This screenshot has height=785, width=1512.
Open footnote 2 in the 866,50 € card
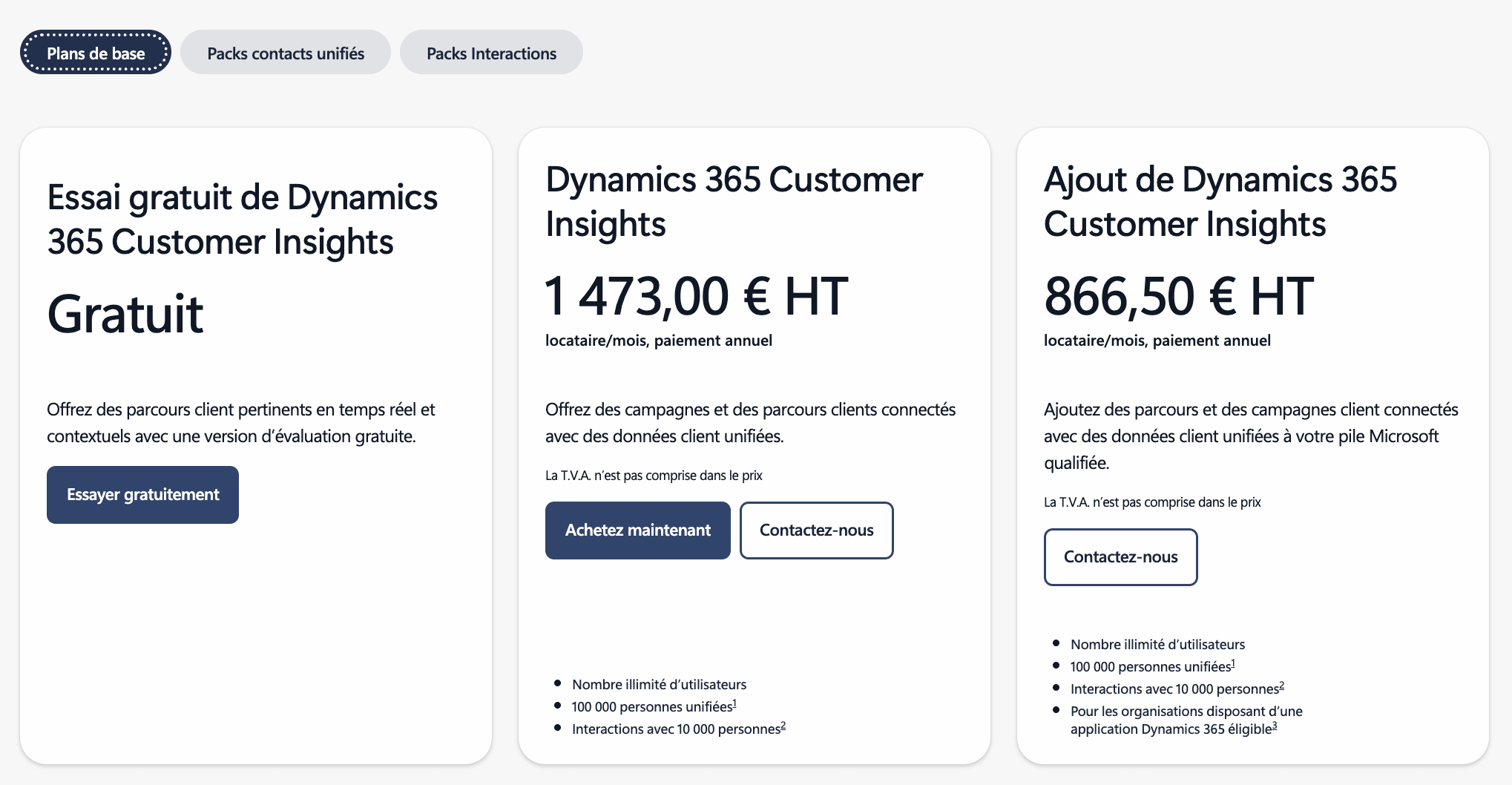1282,685
